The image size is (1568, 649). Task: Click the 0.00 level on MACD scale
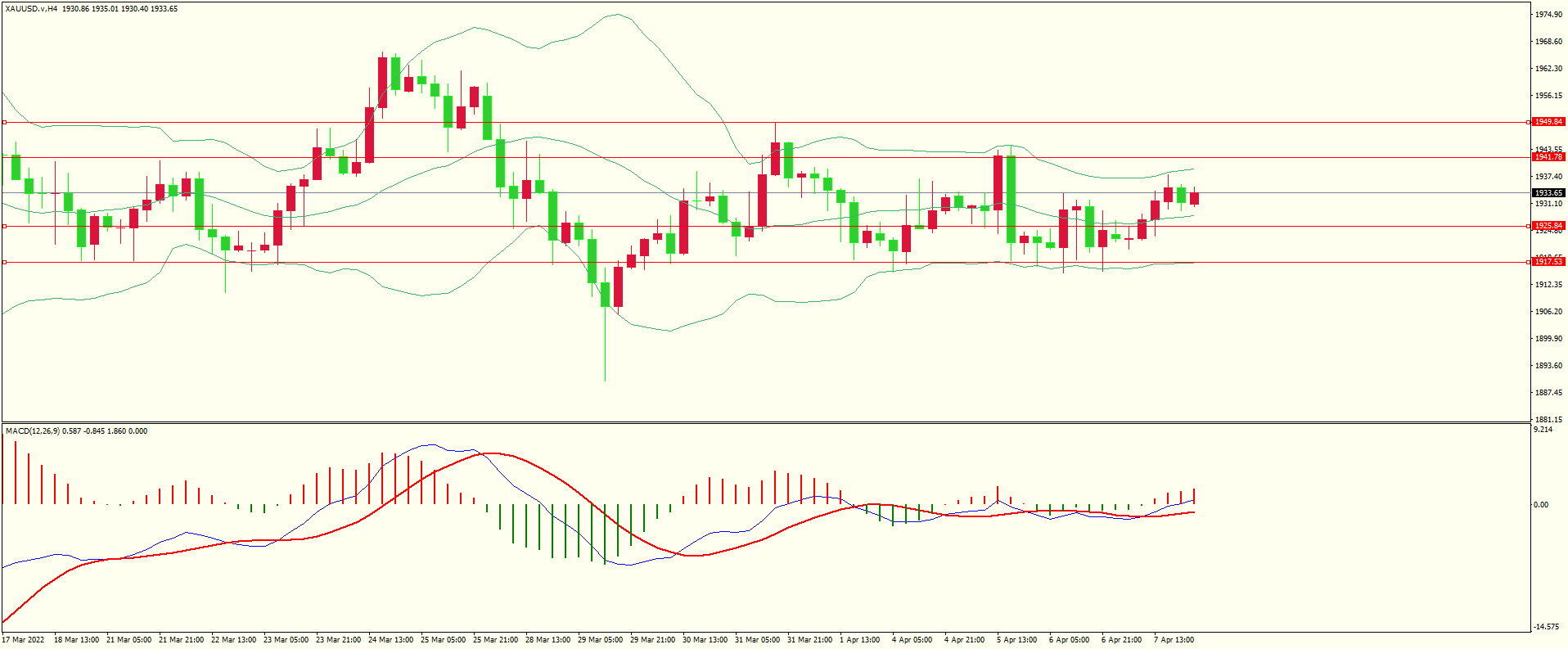[x=1541, y=505]
